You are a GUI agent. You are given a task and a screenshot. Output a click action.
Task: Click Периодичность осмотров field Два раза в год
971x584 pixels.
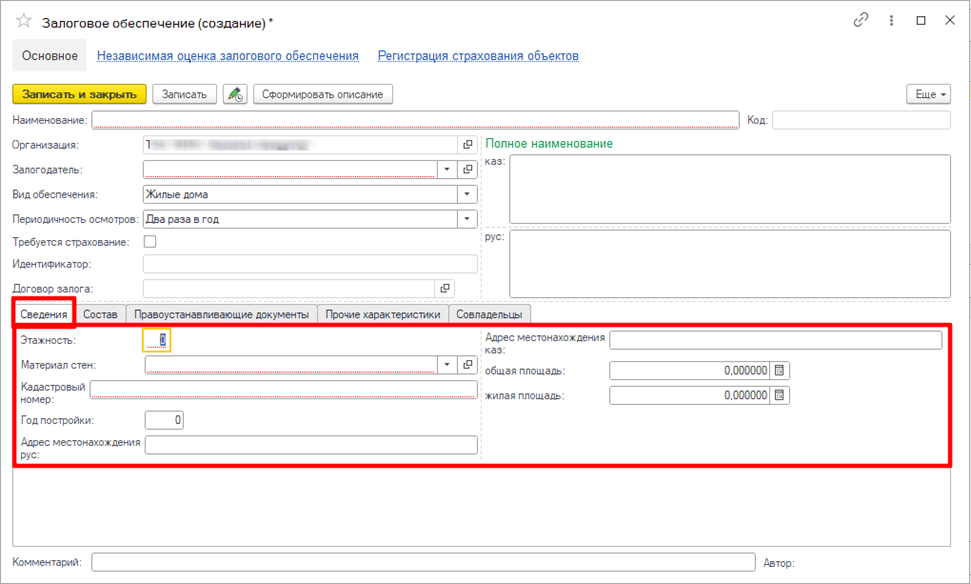tap(300, 219)
